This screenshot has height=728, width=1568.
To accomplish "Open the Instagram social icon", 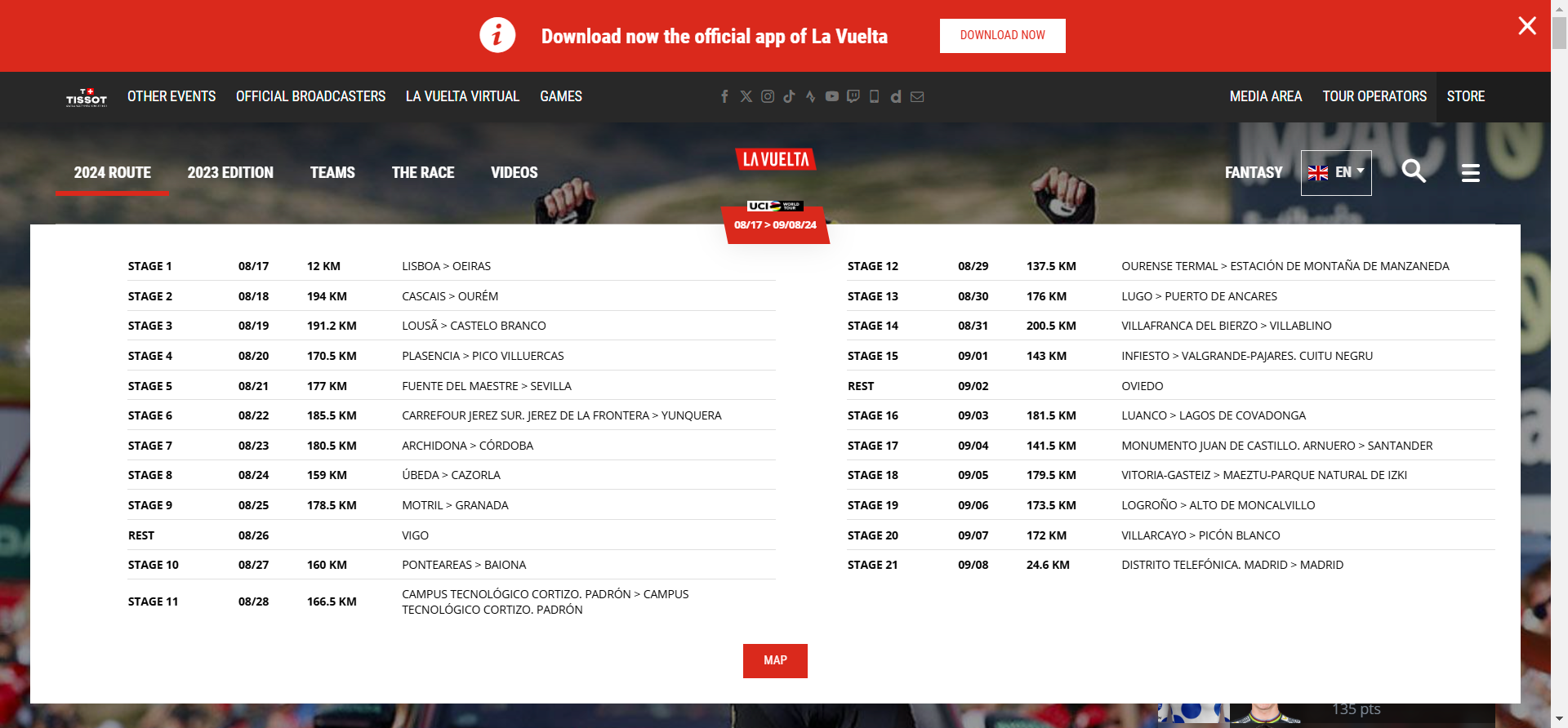I will tap(768, 96).
